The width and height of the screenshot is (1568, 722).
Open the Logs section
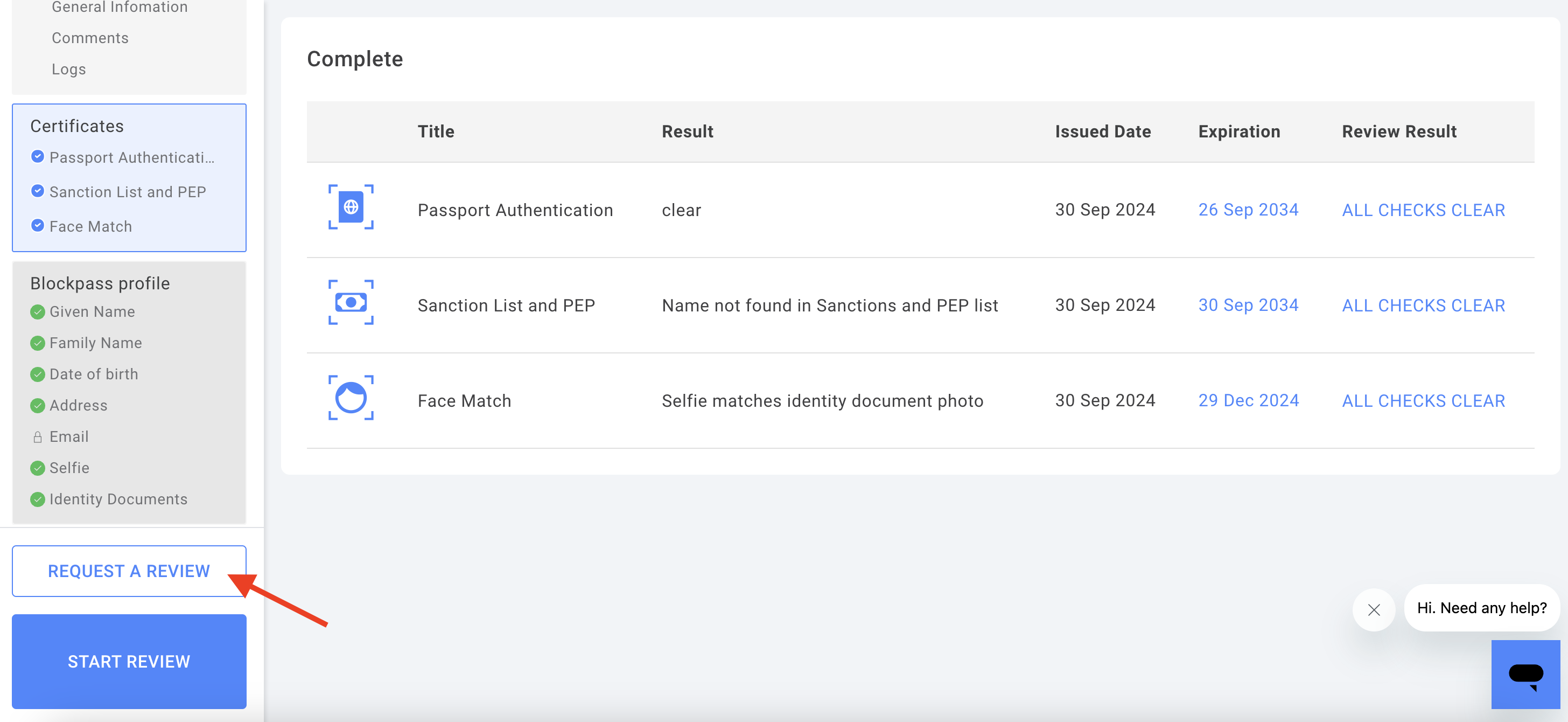[x=69, y=69]
